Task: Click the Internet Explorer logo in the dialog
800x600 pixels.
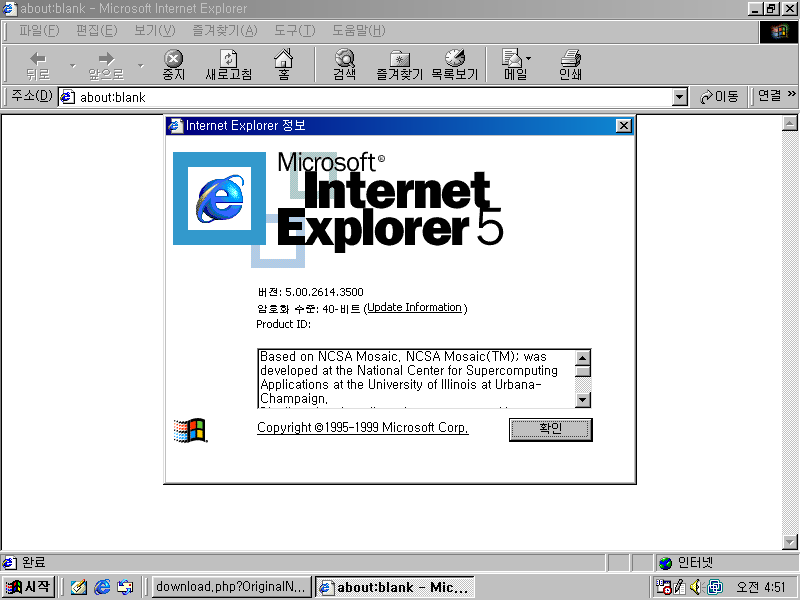Action: [219, 198]
